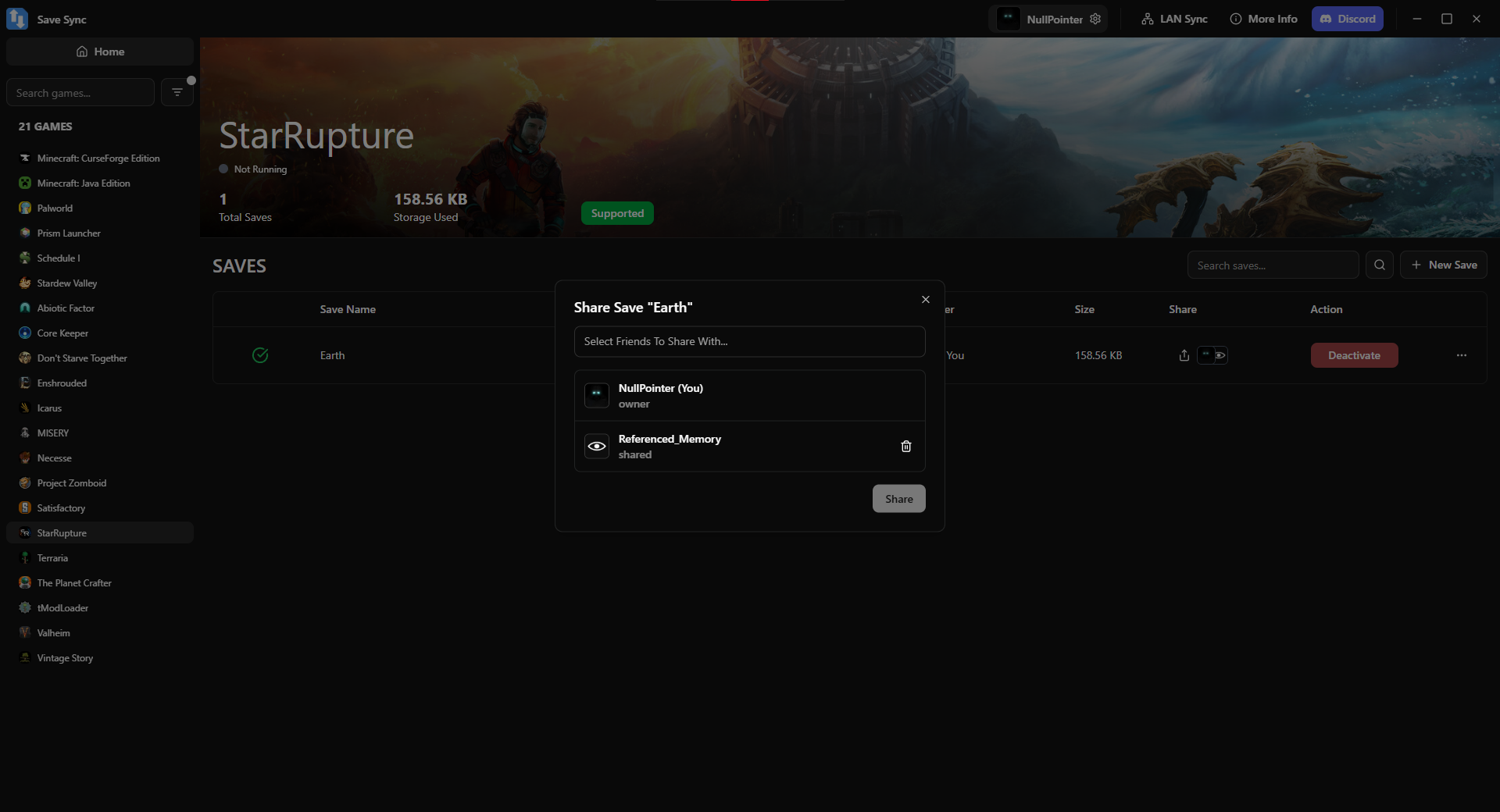The height and width of the screenshot is (812, 1500).
Task: Click the Action column header
Action: click(x=1327, y=310)
